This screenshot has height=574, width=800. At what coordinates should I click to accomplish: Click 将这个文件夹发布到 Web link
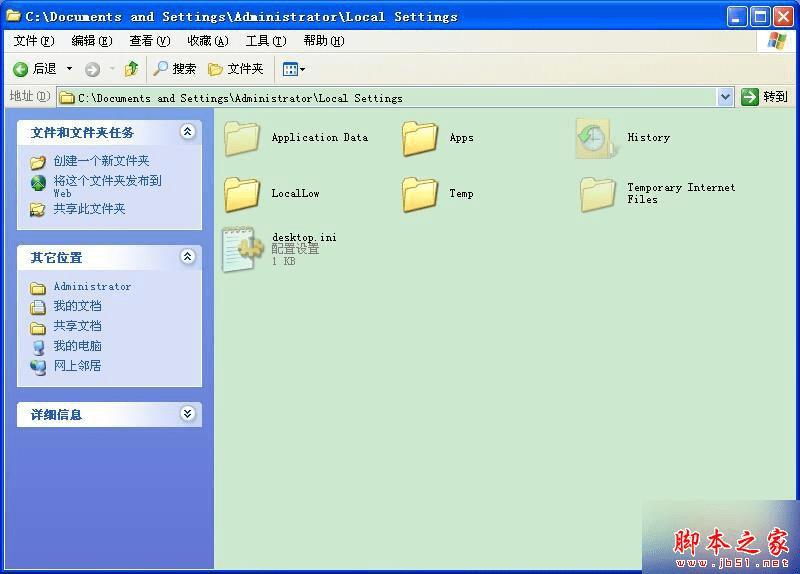click(x=108, y=186)
